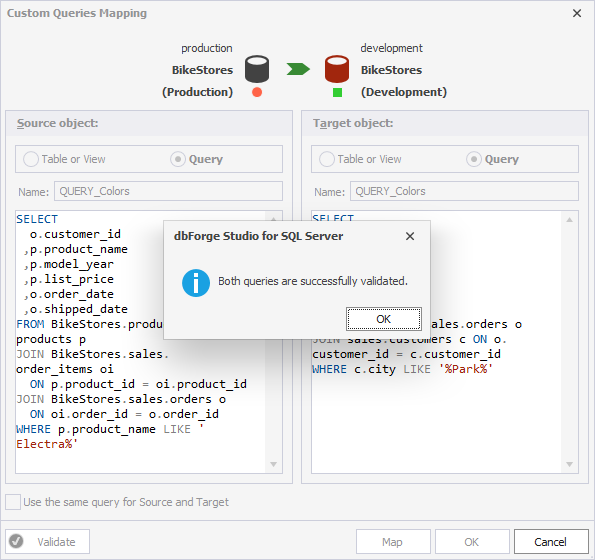Screen dimensions: 595x560
Task: Click ',p.list_price' line in source query
Action: (68, 279)
